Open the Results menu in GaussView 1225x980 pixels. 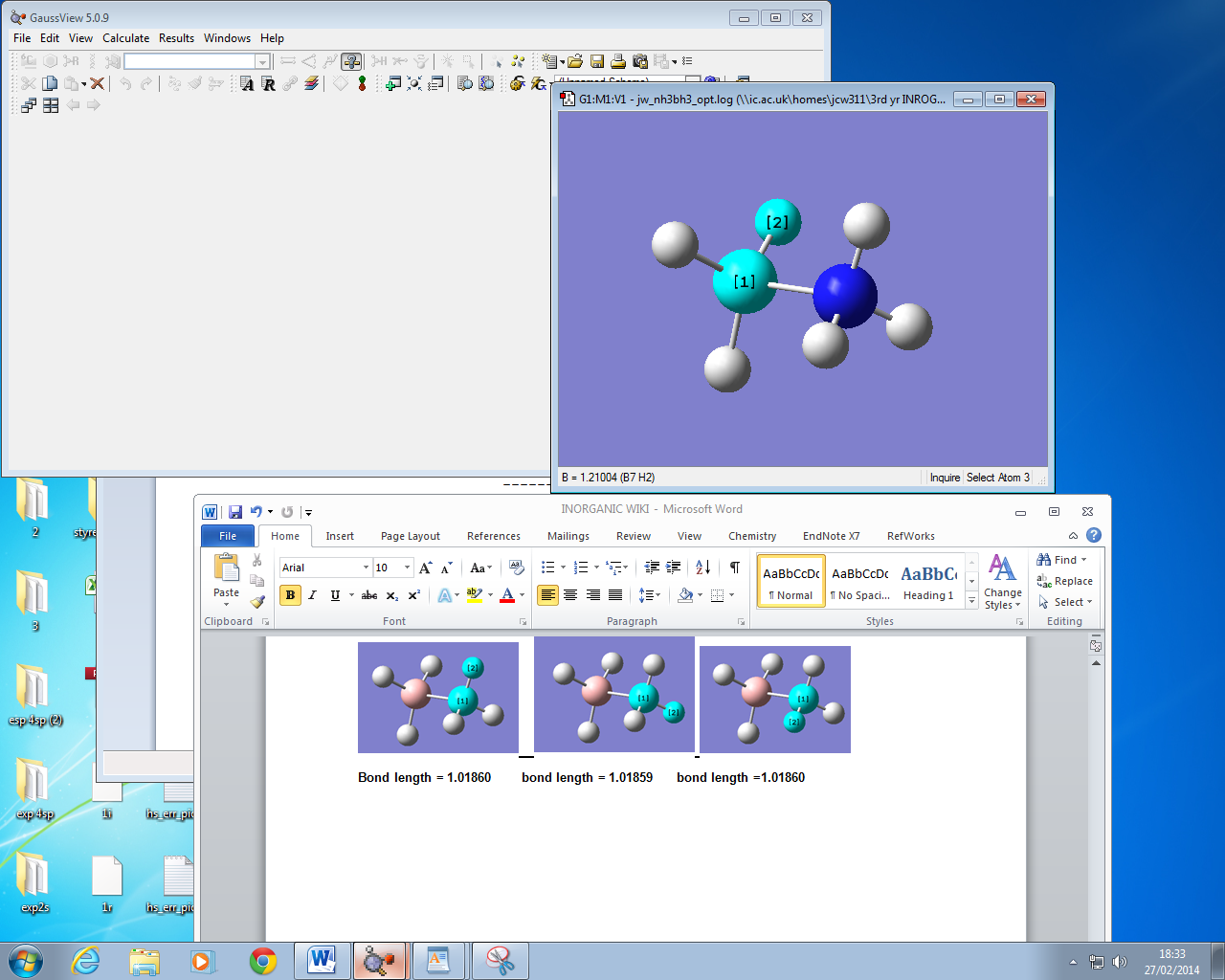pyautogui.click(x=176, y=38)
